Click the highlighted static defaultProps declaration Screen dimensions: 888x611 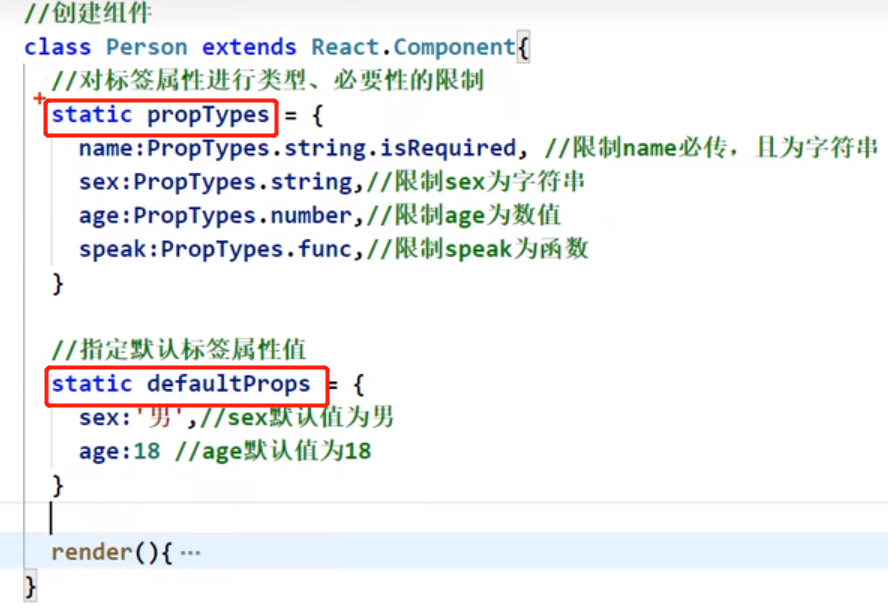click(x=186, y=384)
